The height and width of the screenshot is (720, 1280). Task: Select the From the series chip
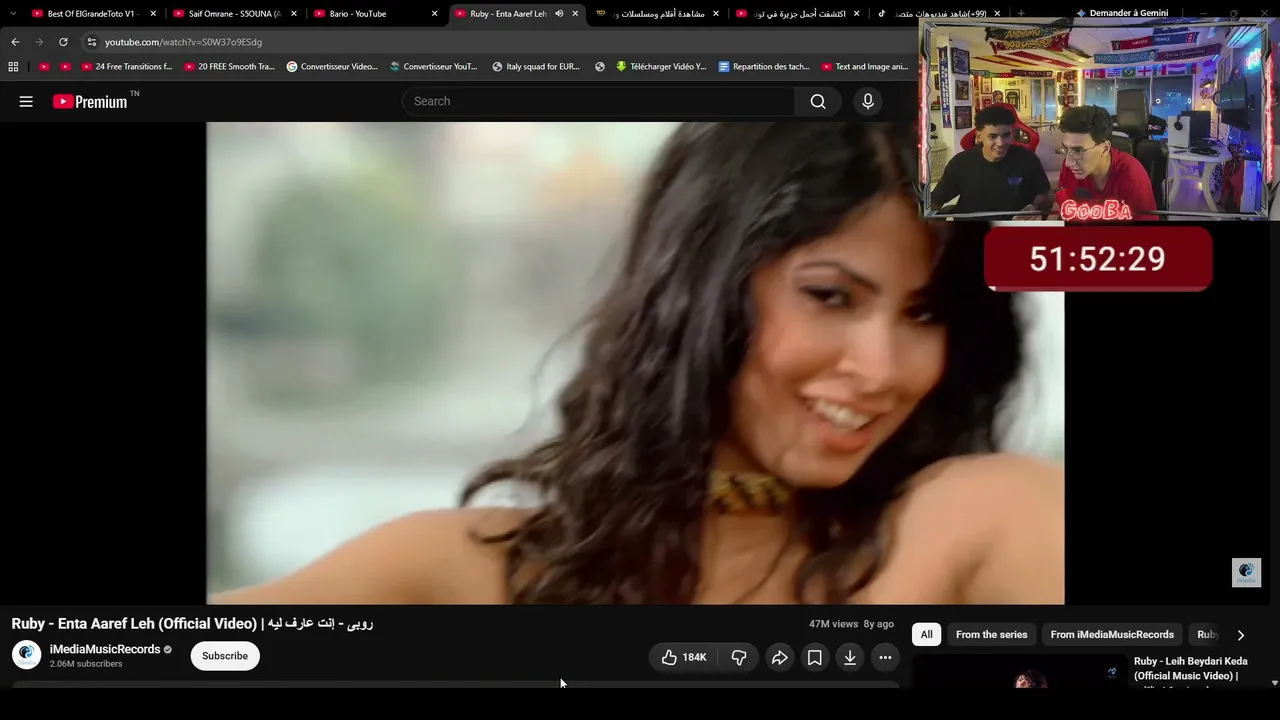coord(992,635)
